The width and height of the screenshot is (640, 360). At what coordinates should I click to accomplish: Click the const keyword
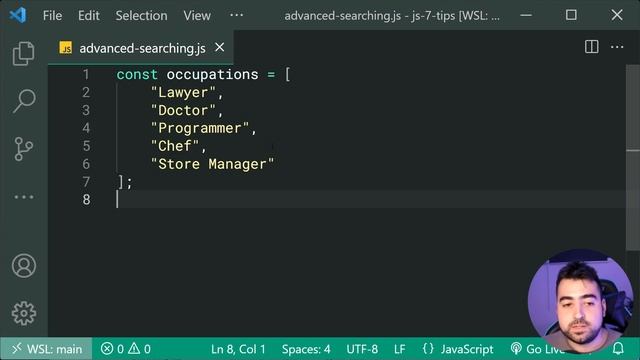[137, 74]
